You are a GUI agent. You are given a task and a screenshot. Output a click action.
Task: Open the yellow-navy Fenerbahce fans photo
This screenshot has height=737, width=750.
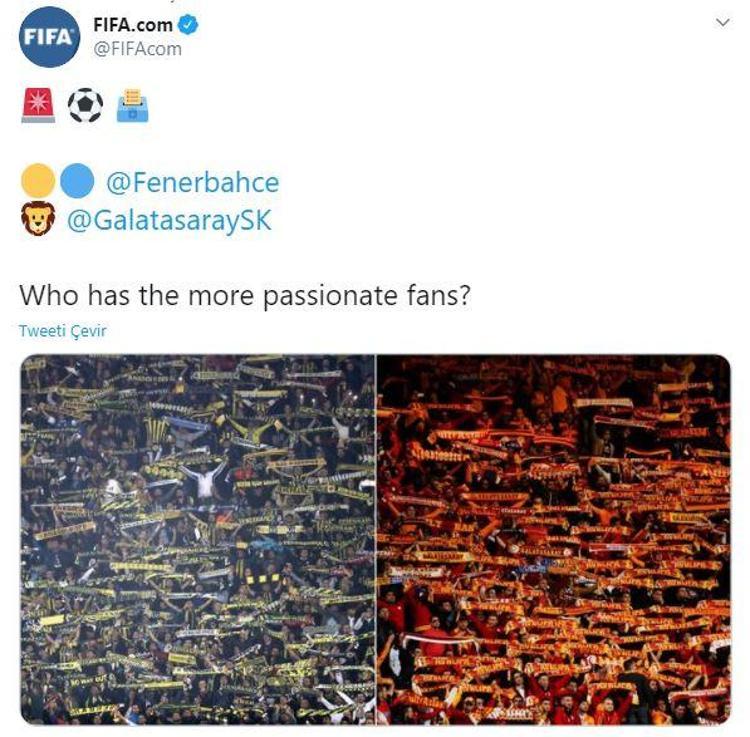[198, 539]
